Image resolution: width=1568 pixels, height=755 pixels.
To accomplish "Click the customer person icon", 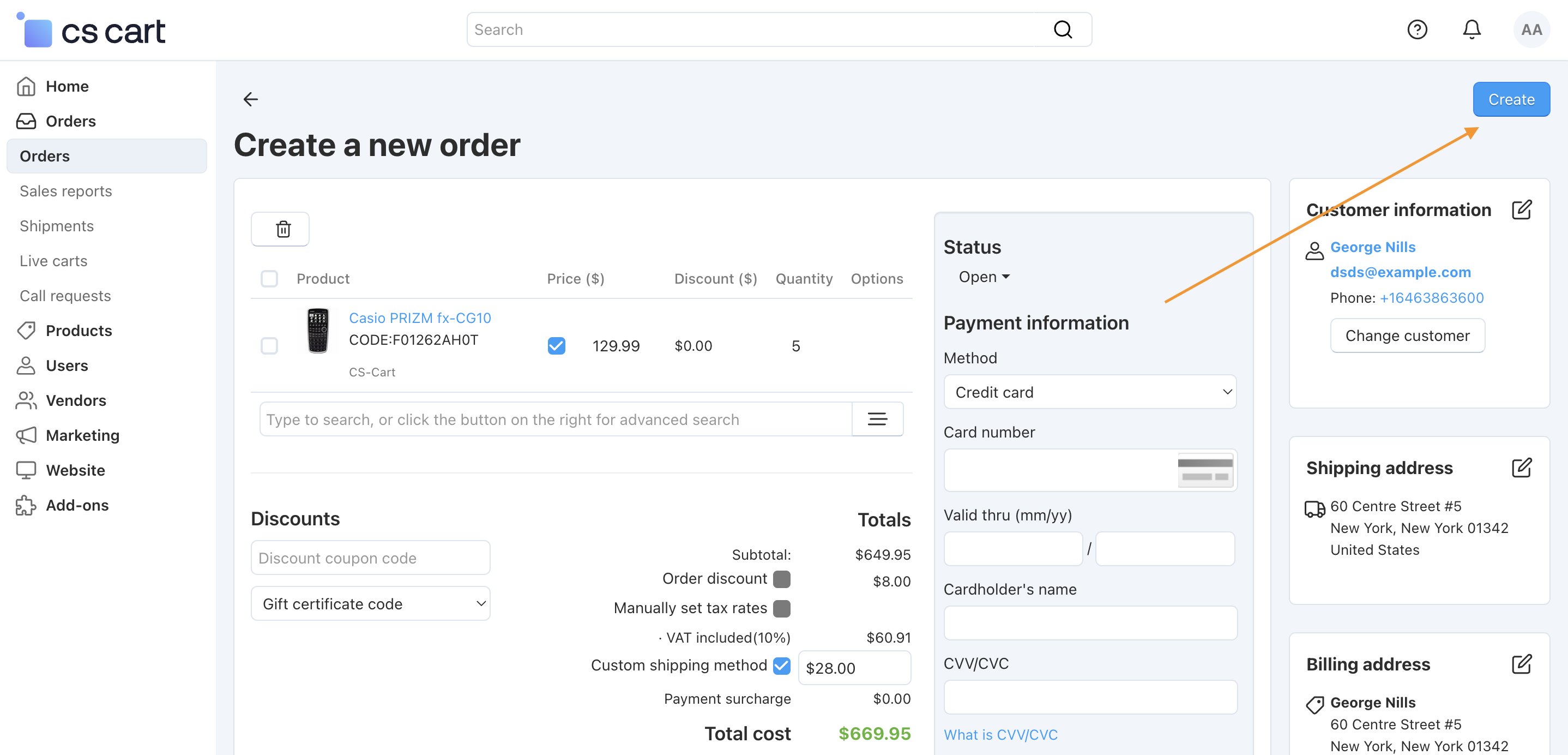I will pos(1314,250).
